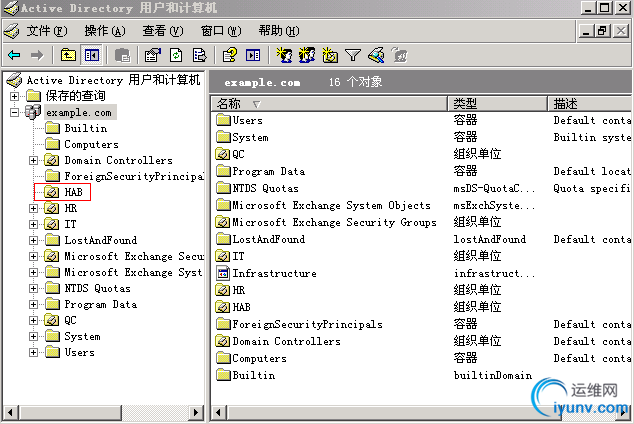Select HAB in the left tree
Screen dimensions: 634x424
[x=73, y=192]
